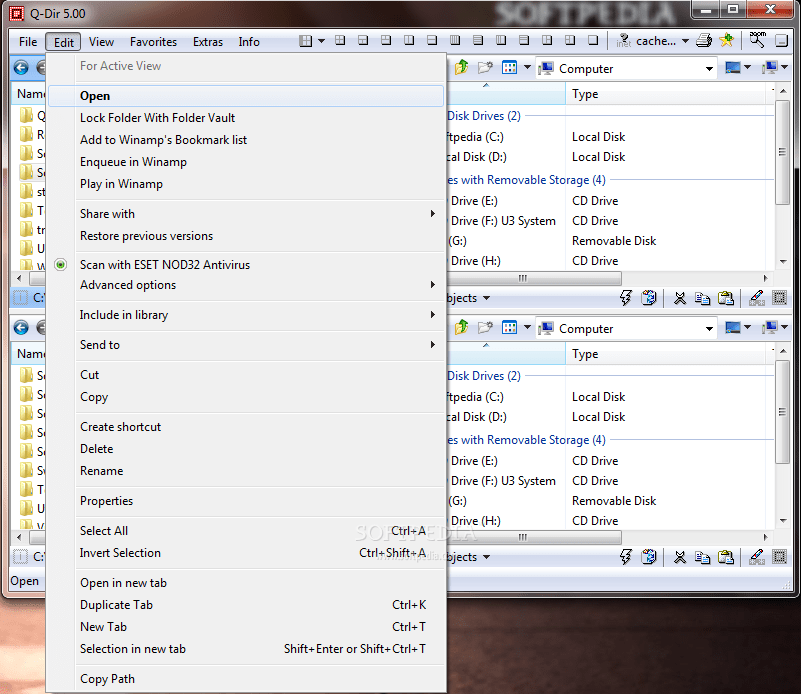Paste using the clipboard paste icon
The image size is (801, 694).
pos(727,297)
